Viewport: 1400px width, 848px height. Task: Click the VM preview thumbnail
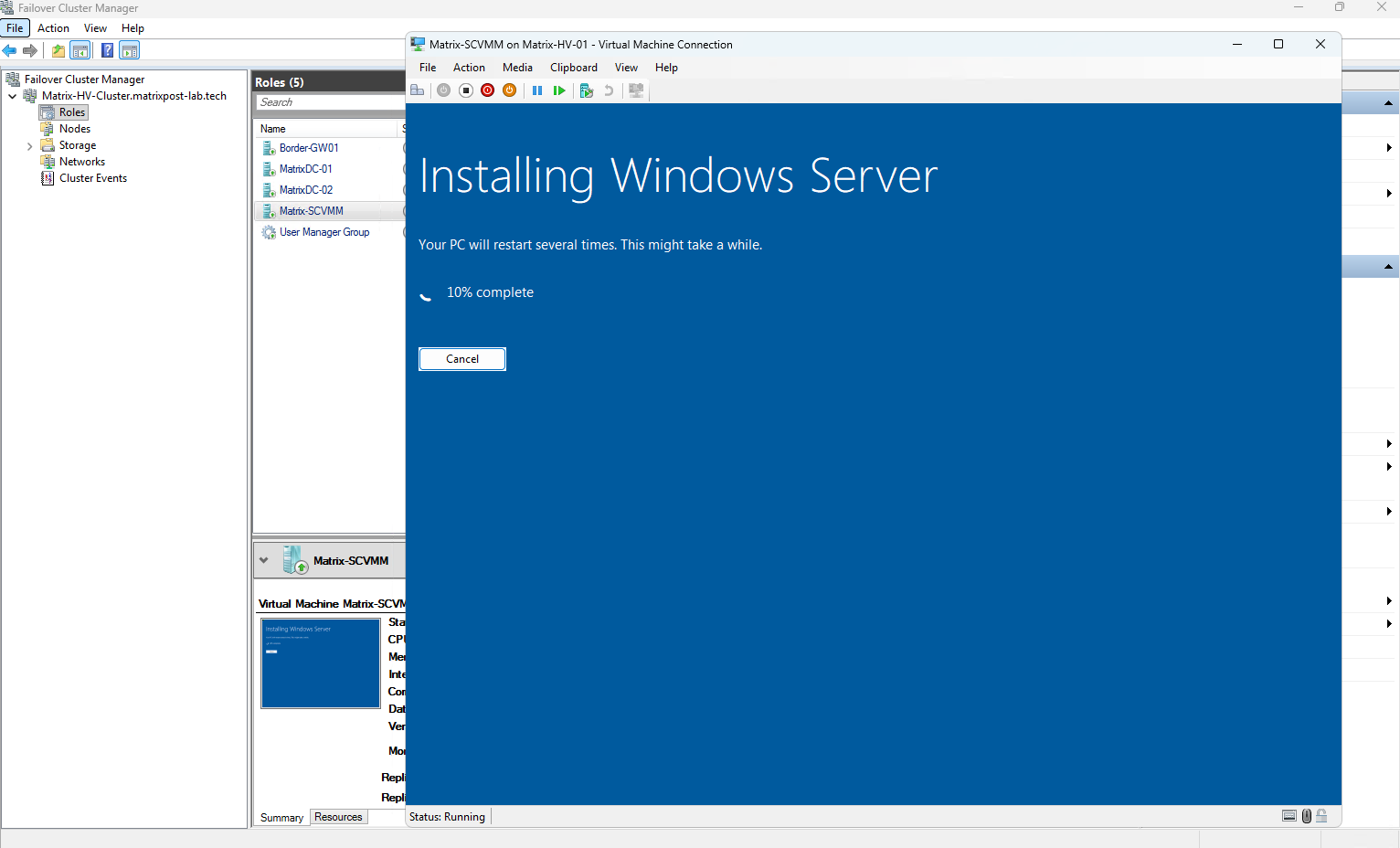pos(321,663)
